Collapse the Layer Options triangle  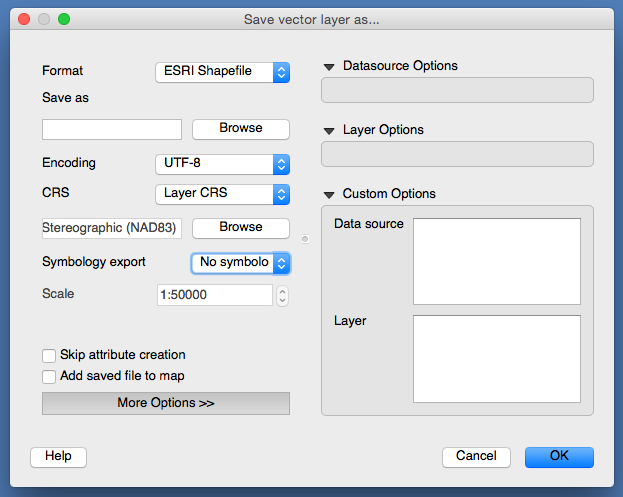pos(329,131)
